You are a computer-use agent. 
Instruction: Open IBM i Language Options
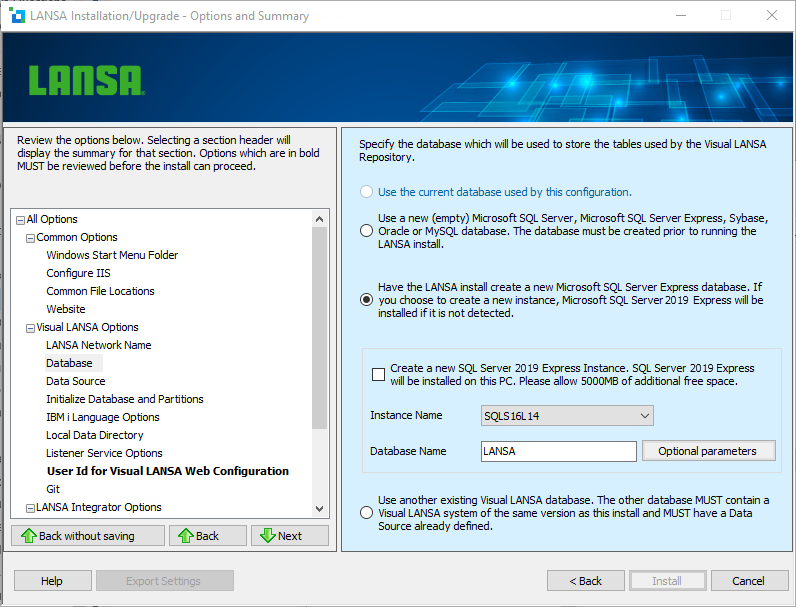tap(103, 417)
